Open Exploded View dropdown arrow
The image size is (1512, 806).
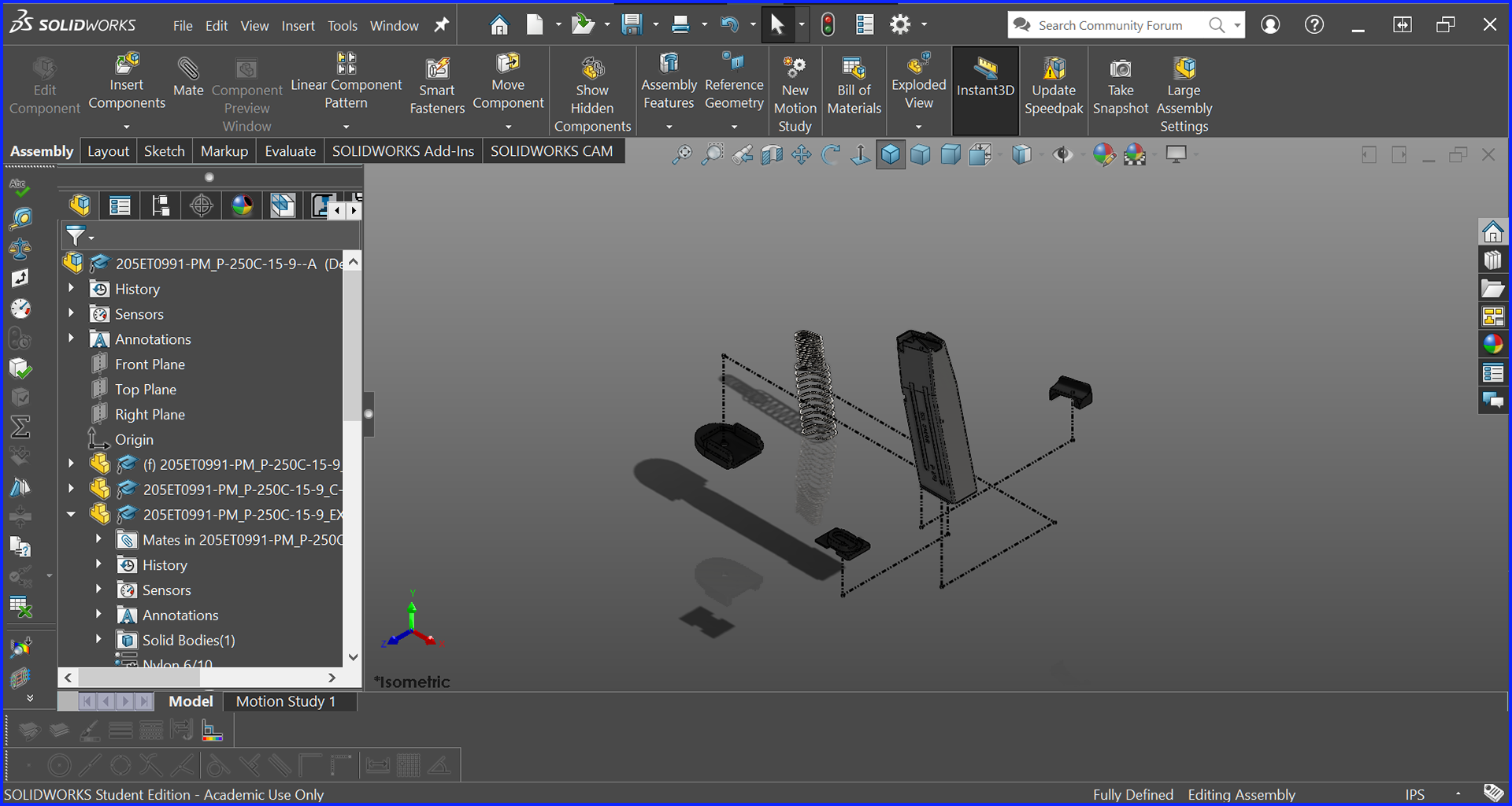918,127
